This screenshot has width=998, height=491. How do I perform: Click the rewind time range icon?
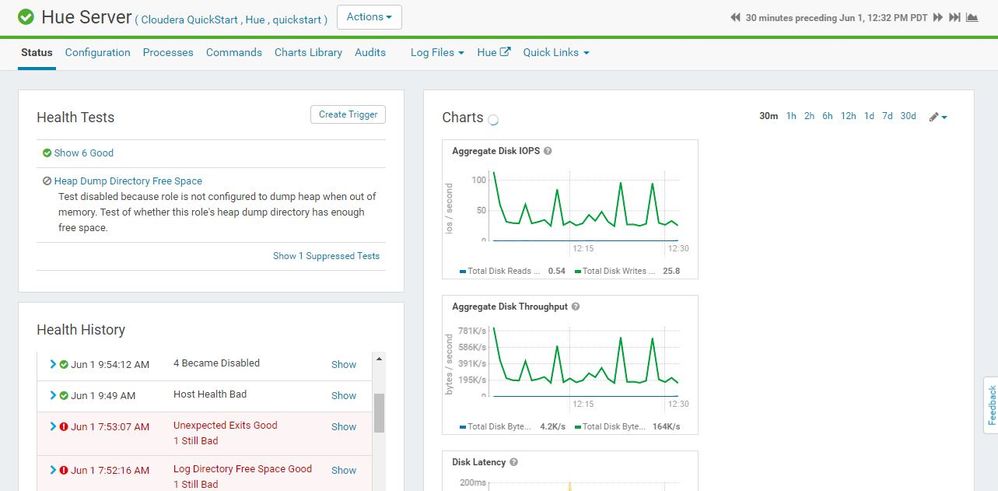pyautogui.click(x=735, y=18)
